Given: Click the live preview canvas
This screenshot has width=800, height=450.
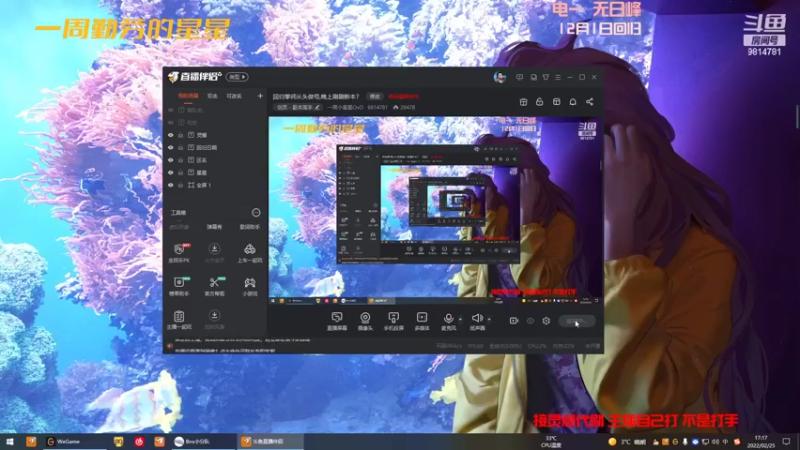Looking at the screenshot, I should point(435,211).
